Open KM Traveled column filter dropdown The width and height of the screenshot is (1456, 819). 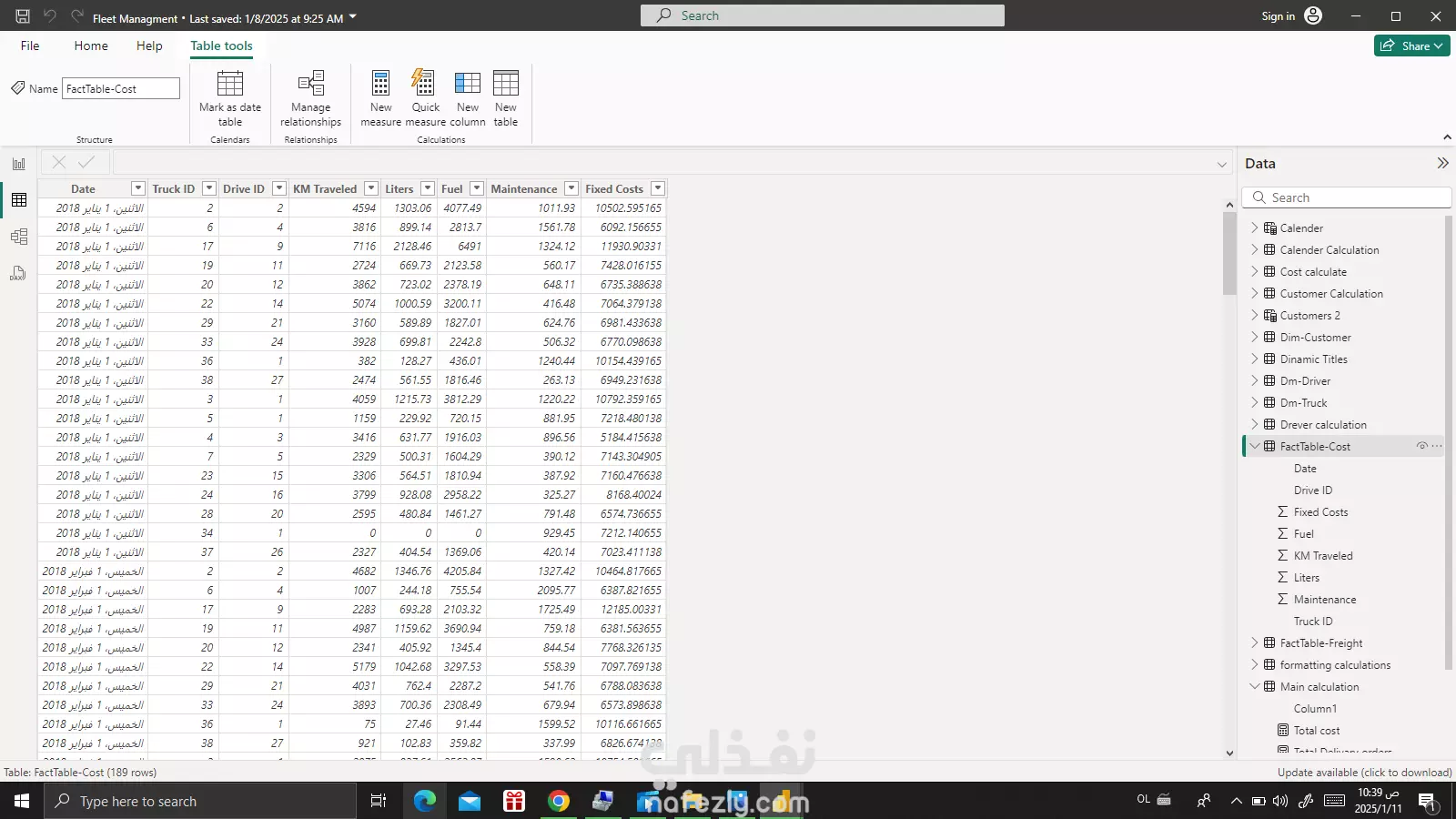click(371, 188)
